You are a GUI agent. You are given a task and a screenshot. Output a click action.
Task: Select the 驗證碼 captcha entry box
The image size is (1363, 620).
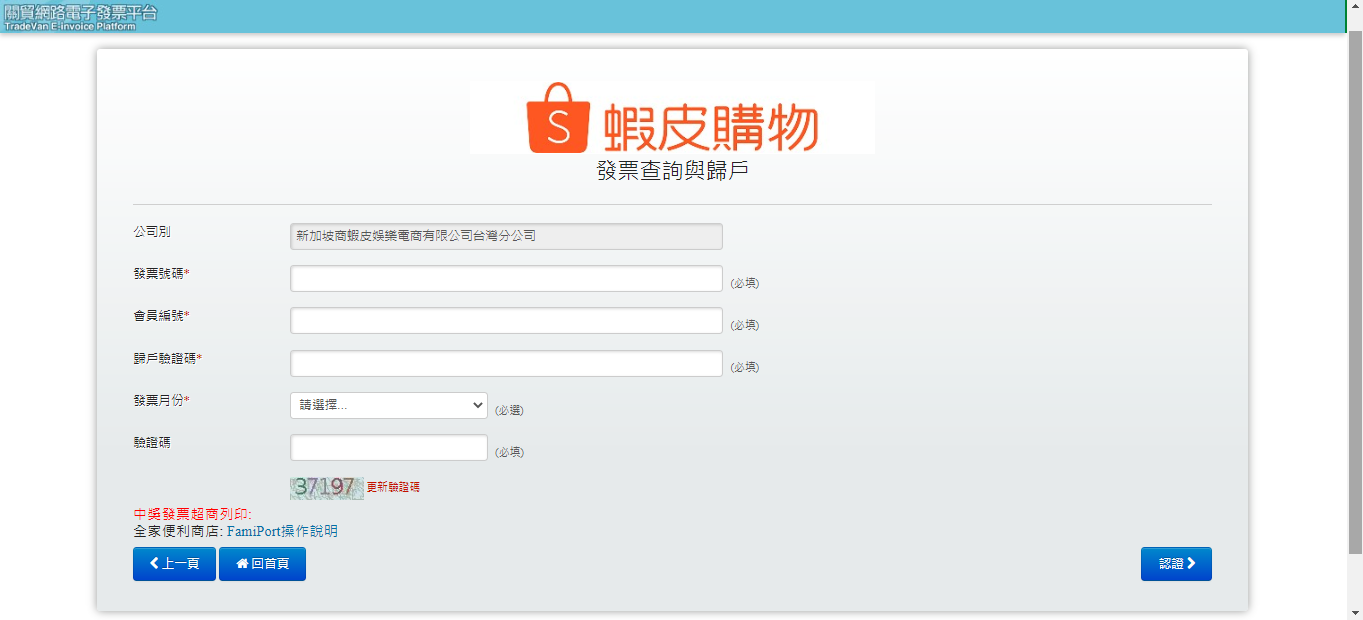coord(388,448)
